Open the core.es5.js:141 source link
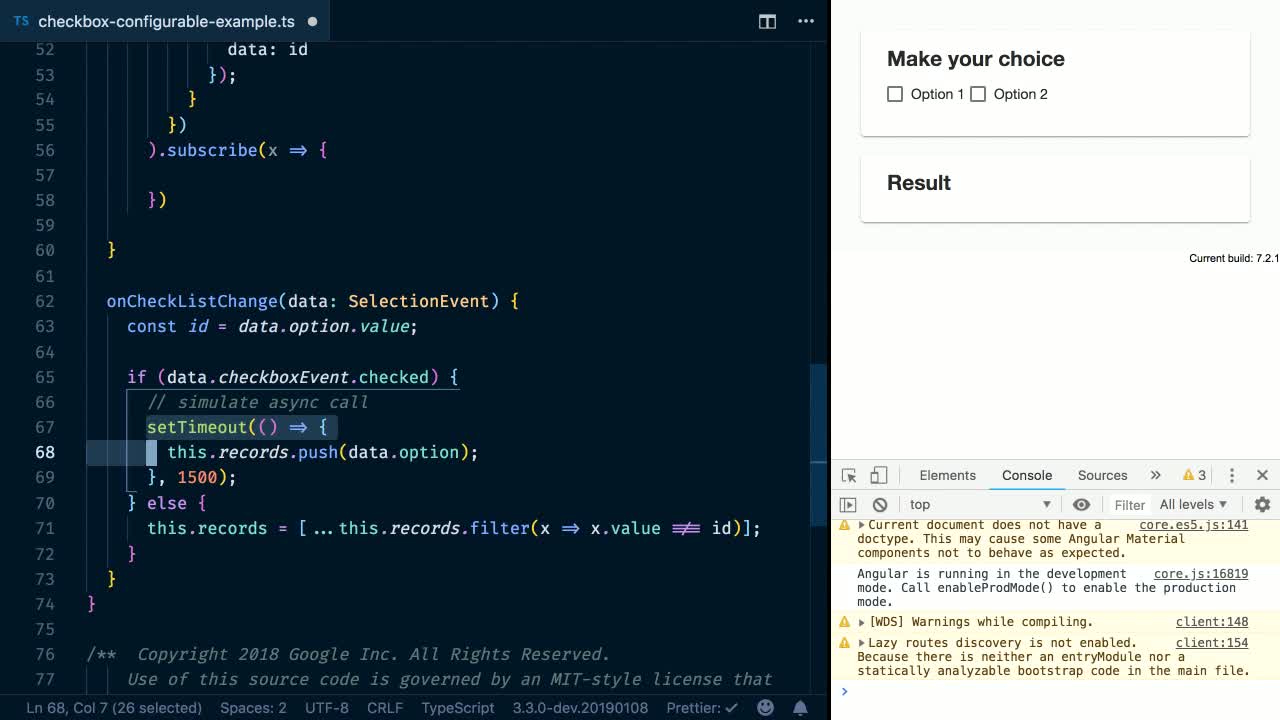1280x720 pixels. (x=1193, y=525)
